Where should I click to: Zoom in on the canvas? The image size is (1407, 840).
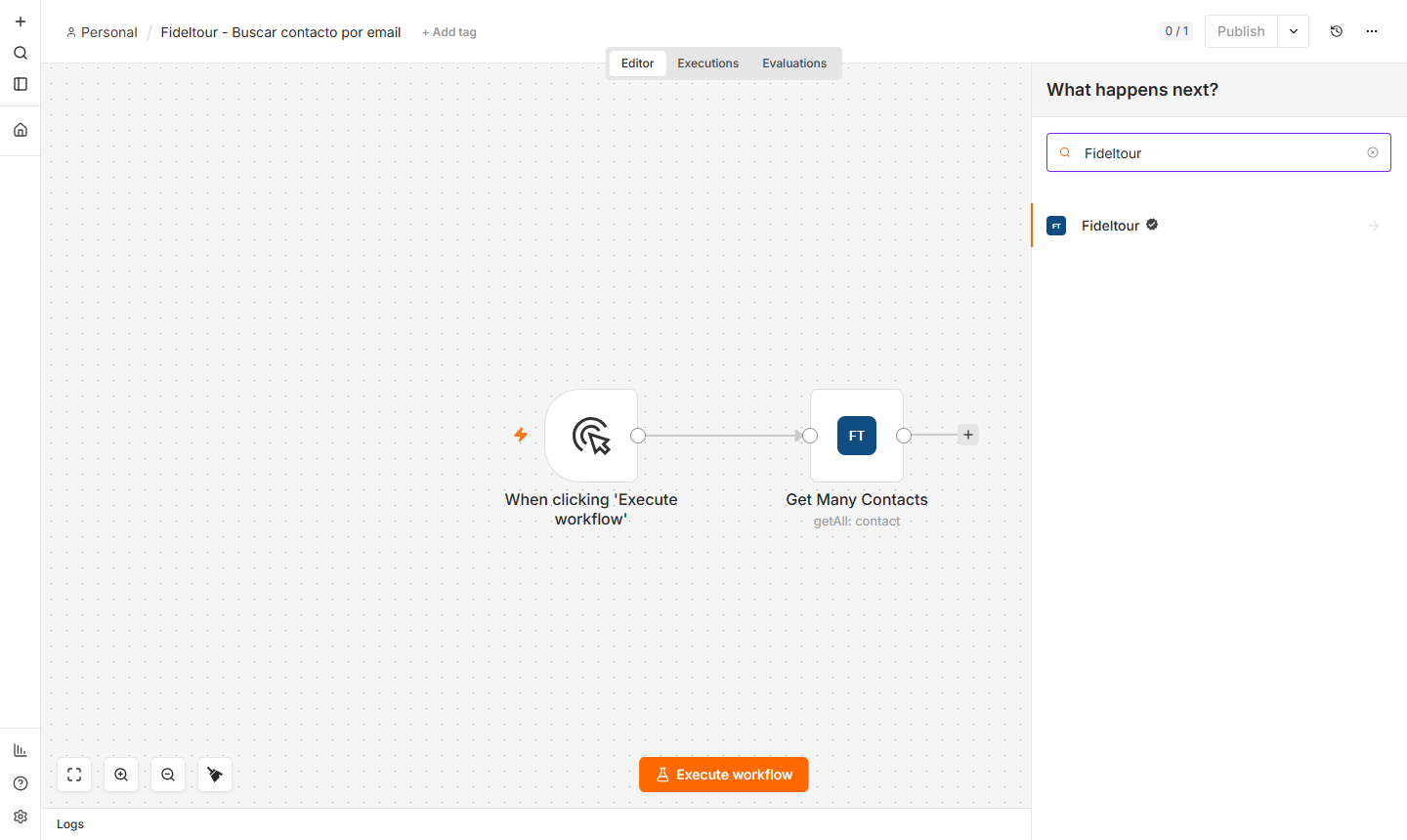click(x=121, y=775)
